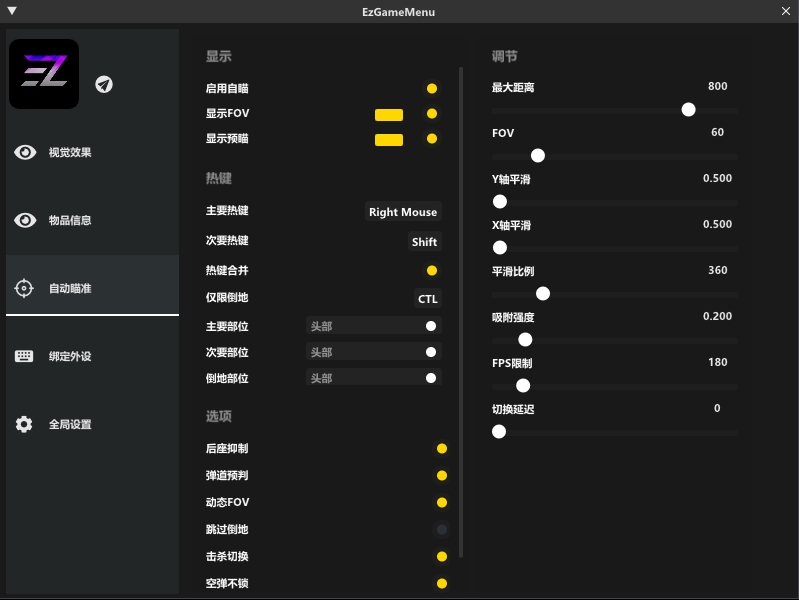Screen dimensions: 799x600
Task: Click the keyboard icon for 绑定外设
Action: pos(25,356)
